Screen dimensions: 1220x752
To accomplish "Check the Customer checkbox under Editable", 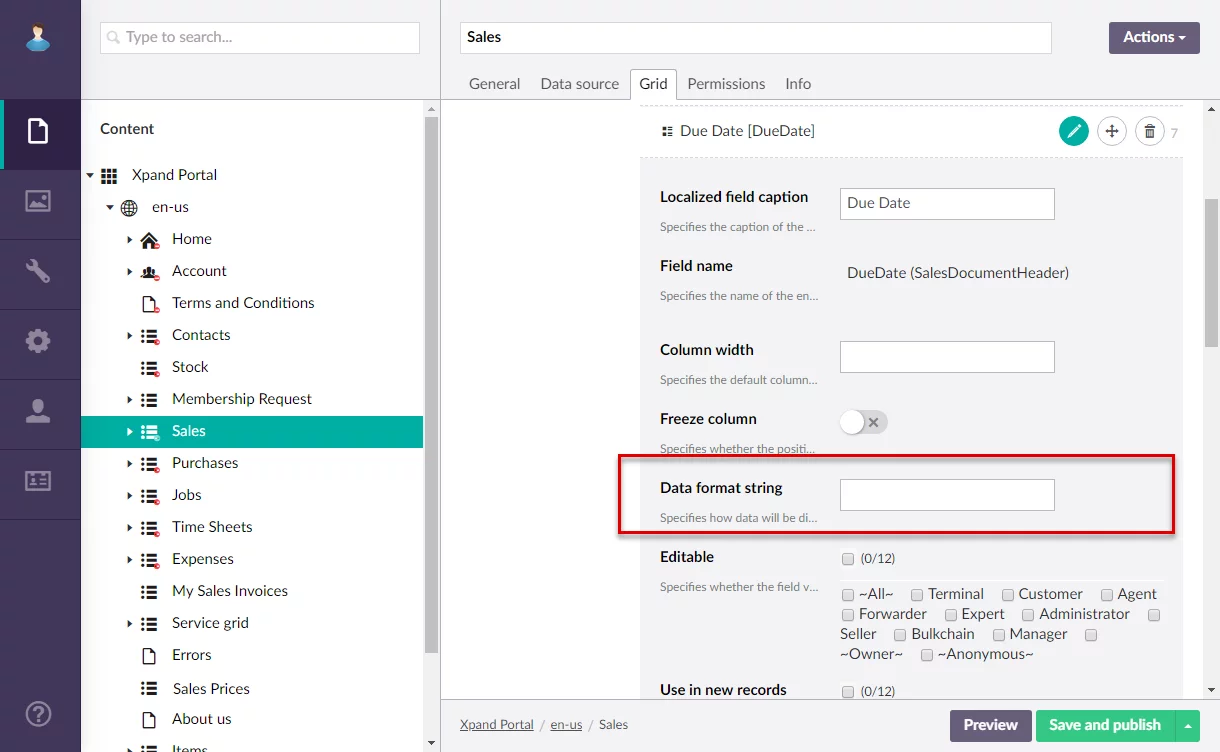I will [x=1008, y=595].
